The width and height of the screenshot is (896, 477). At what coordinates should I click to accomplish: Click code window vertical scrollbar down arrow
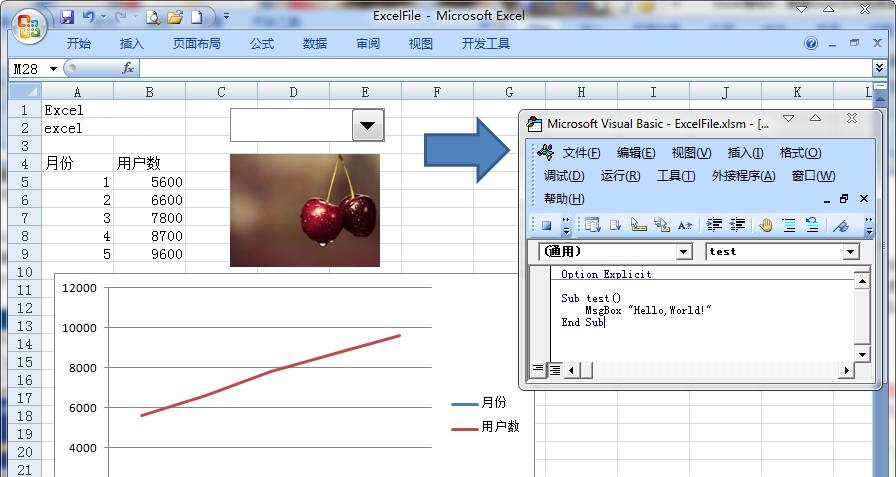point(862,354)
